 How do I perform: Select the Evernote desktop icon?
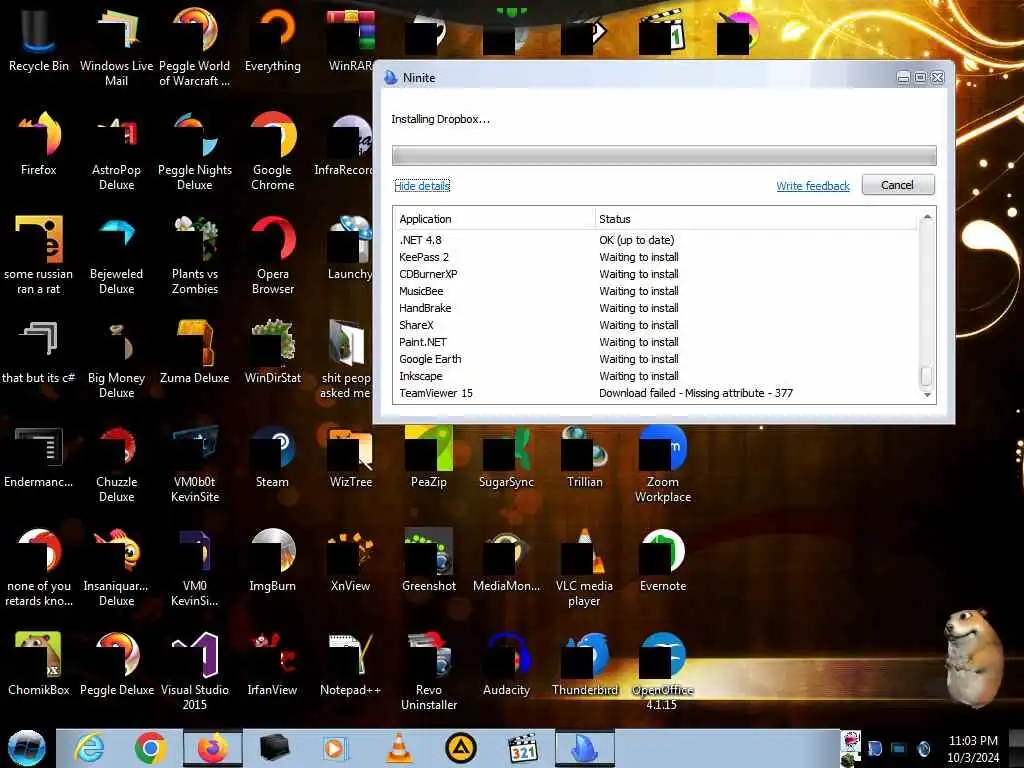663,561
